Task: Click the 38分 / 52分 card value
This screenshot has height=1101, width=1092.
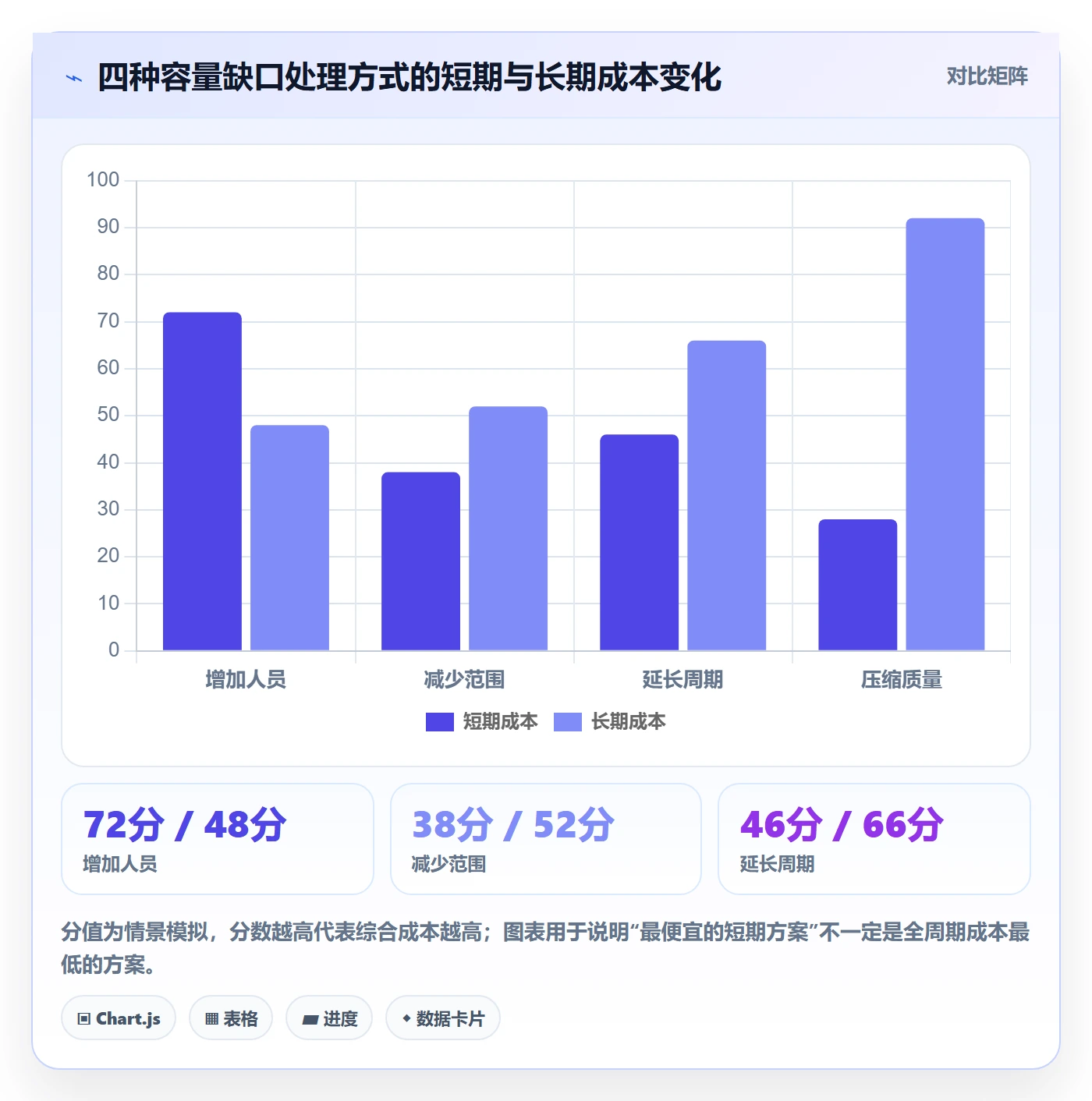Action: point(513,825)
